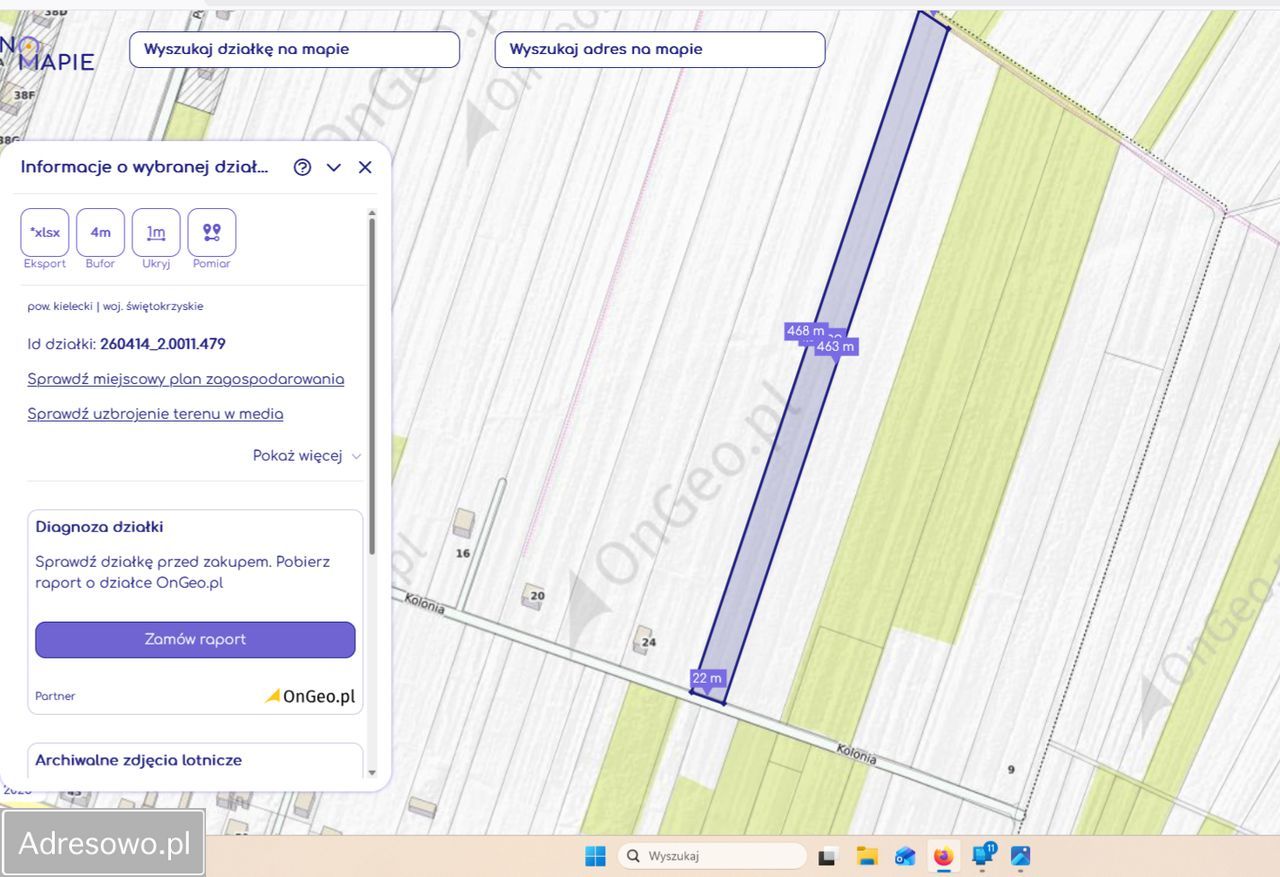Open Task View on the taskbar
The height and width of the screenshot is (877, 1280).
coord(827,856)
